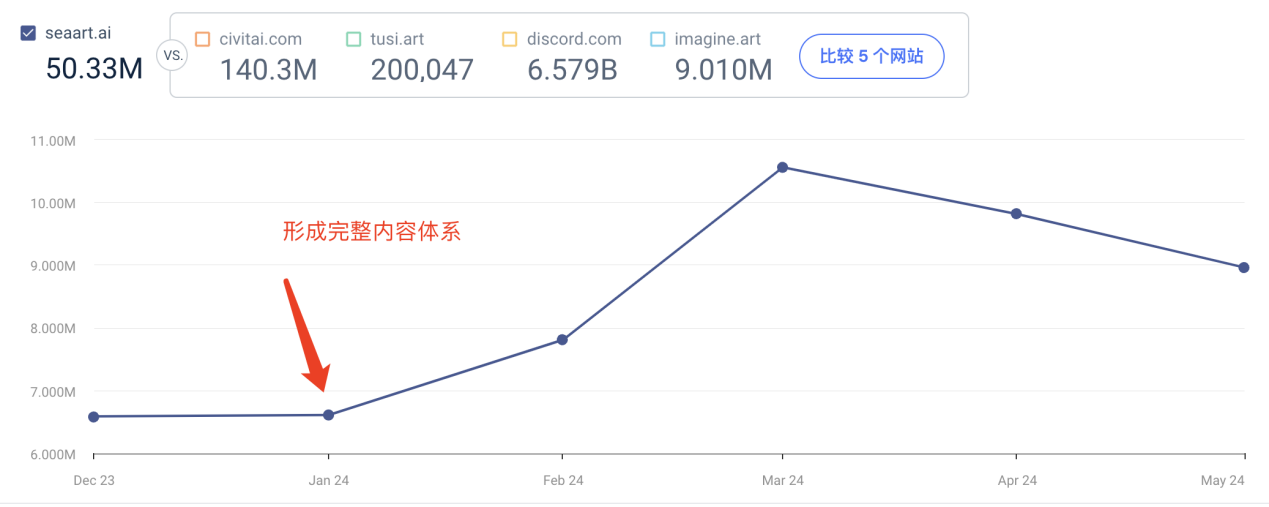Select the Mar 24 peak data point
This screenshot has height=507, width=1269.
782,167
